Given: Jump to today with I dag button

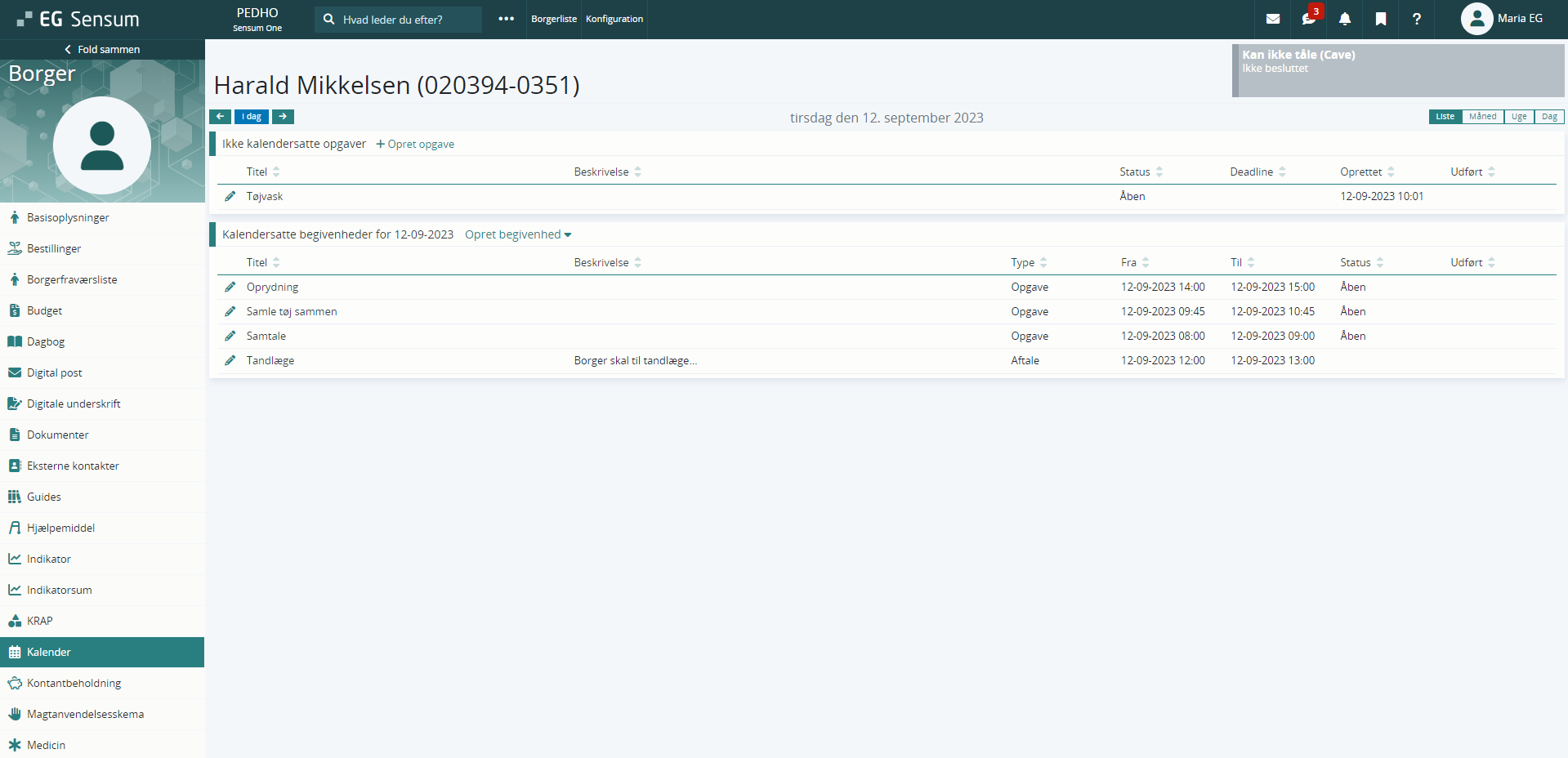Looking at the screenshot, I should [x=251, y=117].
